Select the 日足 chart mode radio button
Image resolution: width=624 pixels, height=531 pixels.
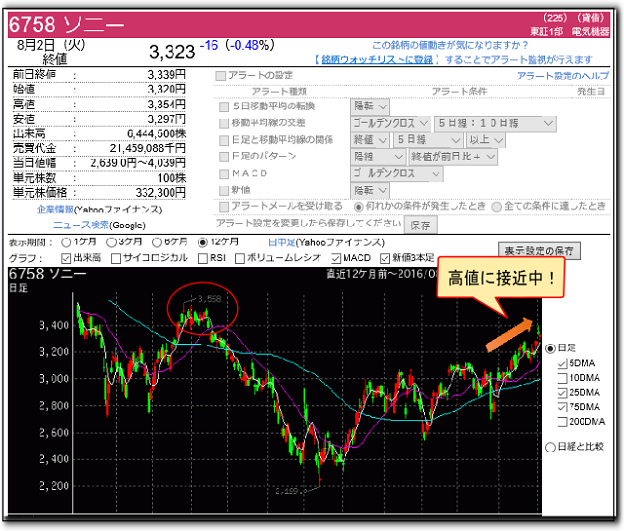[550, 349]
